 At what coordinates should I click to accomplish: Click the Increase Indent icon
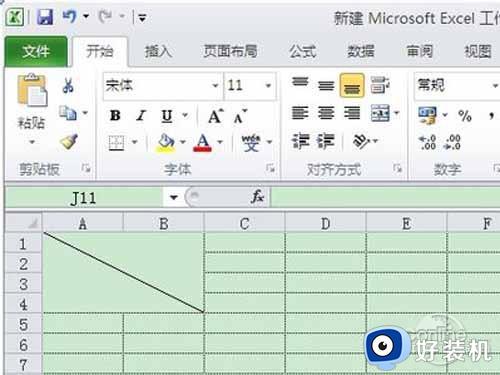(326, 141)
